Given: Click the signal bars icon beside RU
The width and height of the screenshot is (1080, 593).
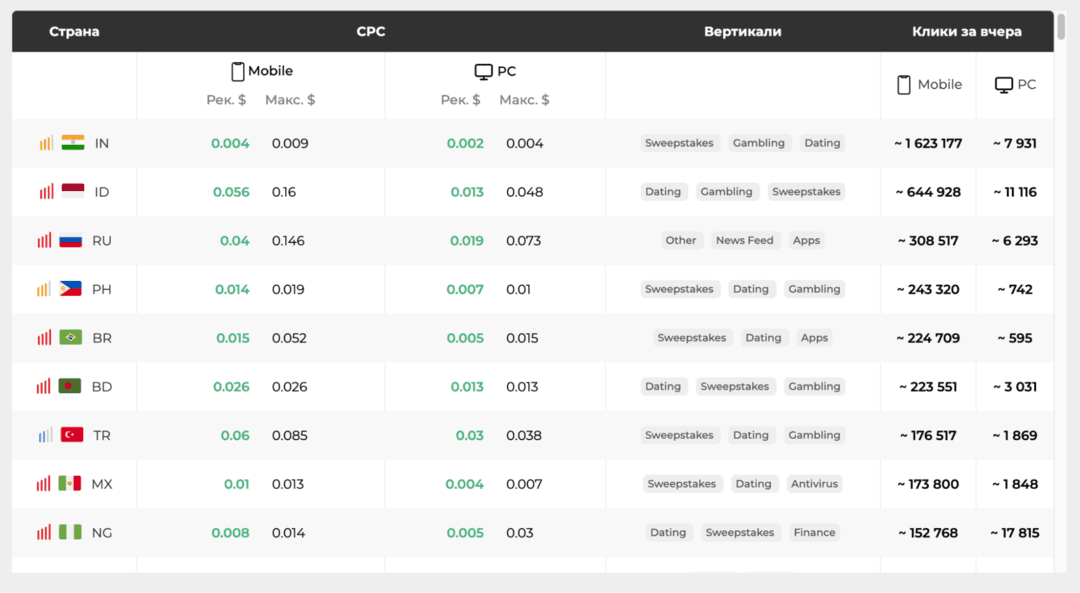Looking at the screenshot, I should [x=44, y=240].
